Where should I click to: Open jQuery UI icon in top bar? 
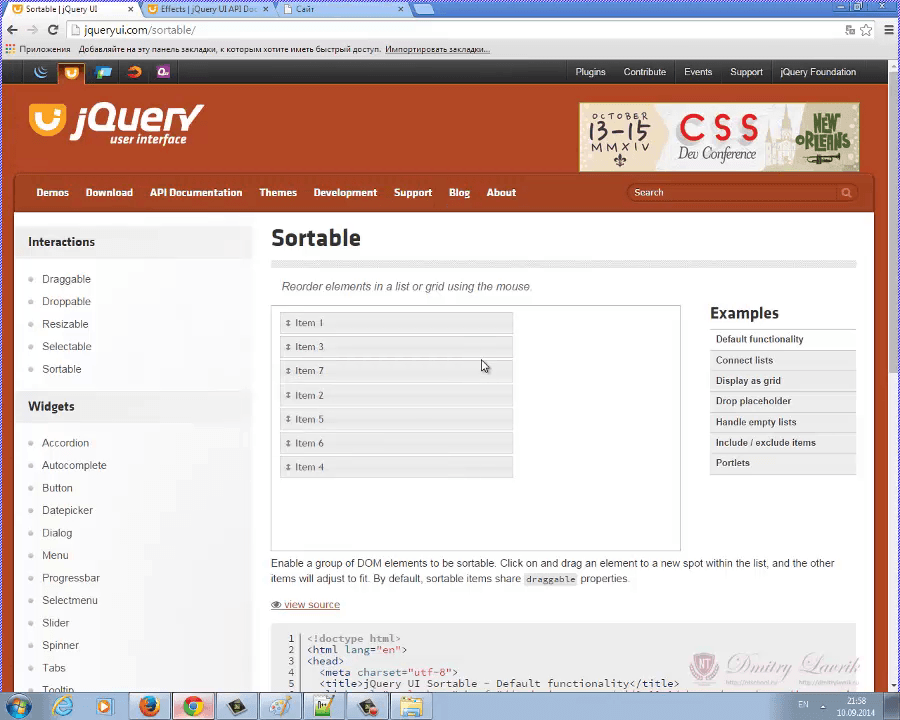tap(71, 72)
